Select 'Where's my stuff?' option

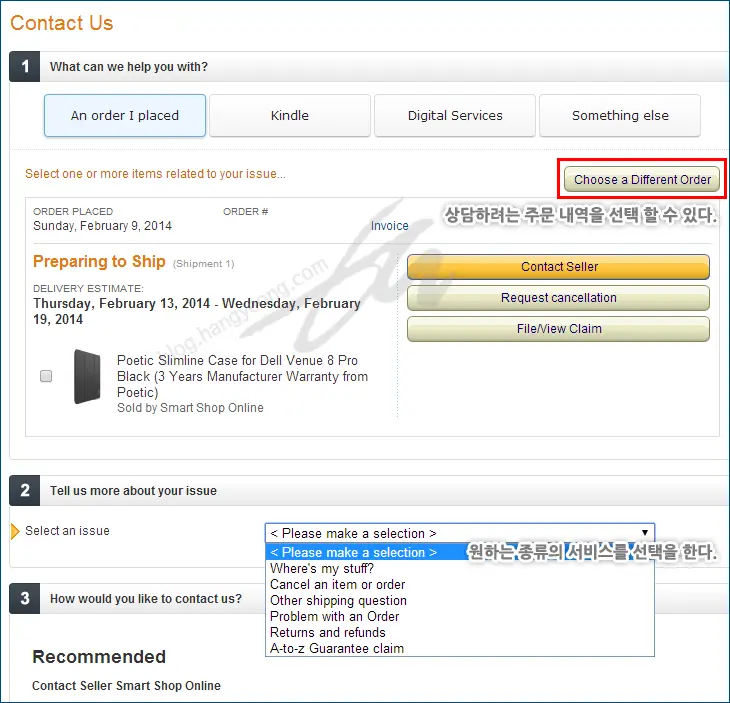click(x=322, y=569)
